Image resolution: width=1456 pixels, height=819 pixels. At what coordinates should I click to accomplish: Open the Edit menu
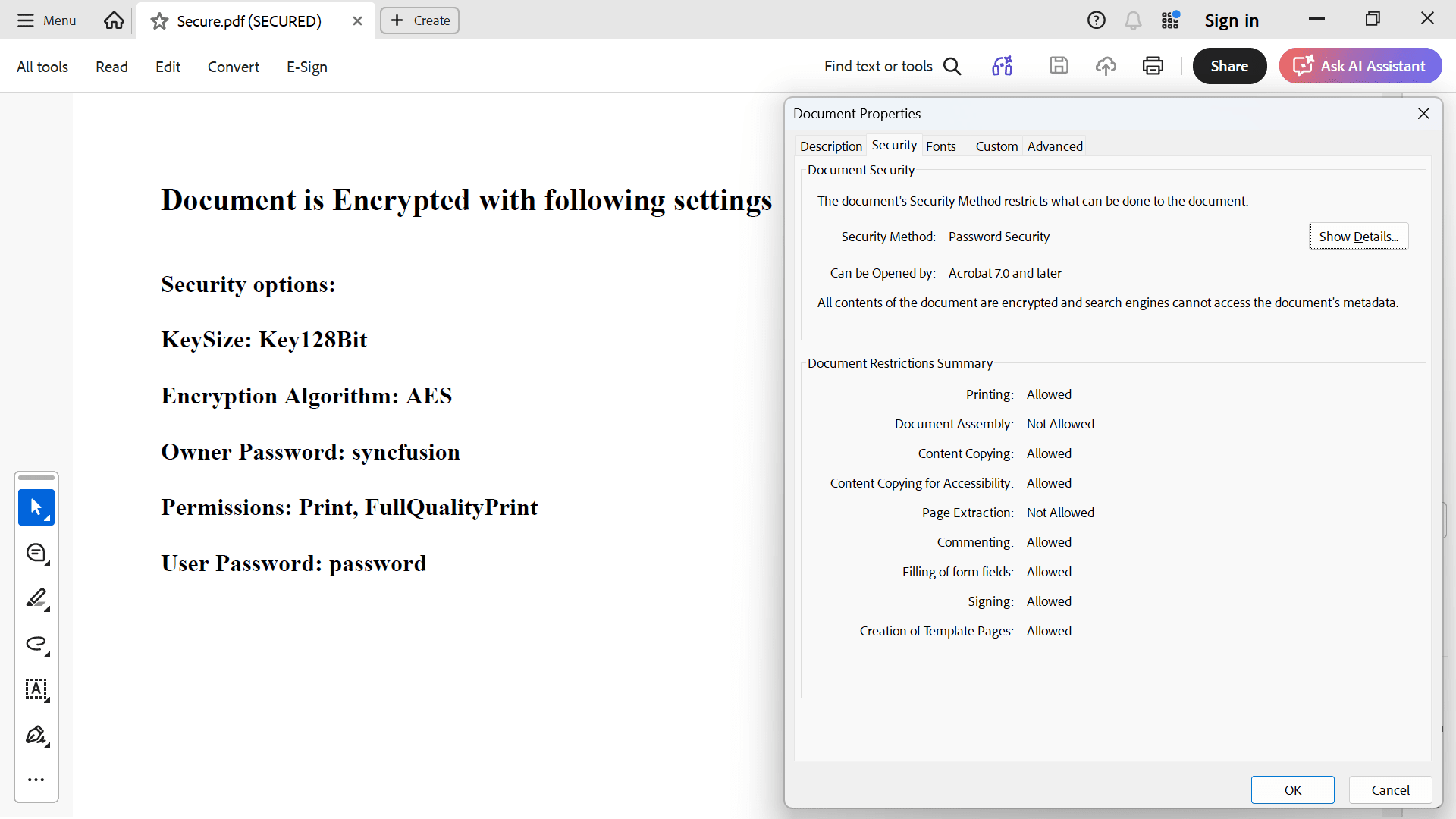[x=168, y=67]
